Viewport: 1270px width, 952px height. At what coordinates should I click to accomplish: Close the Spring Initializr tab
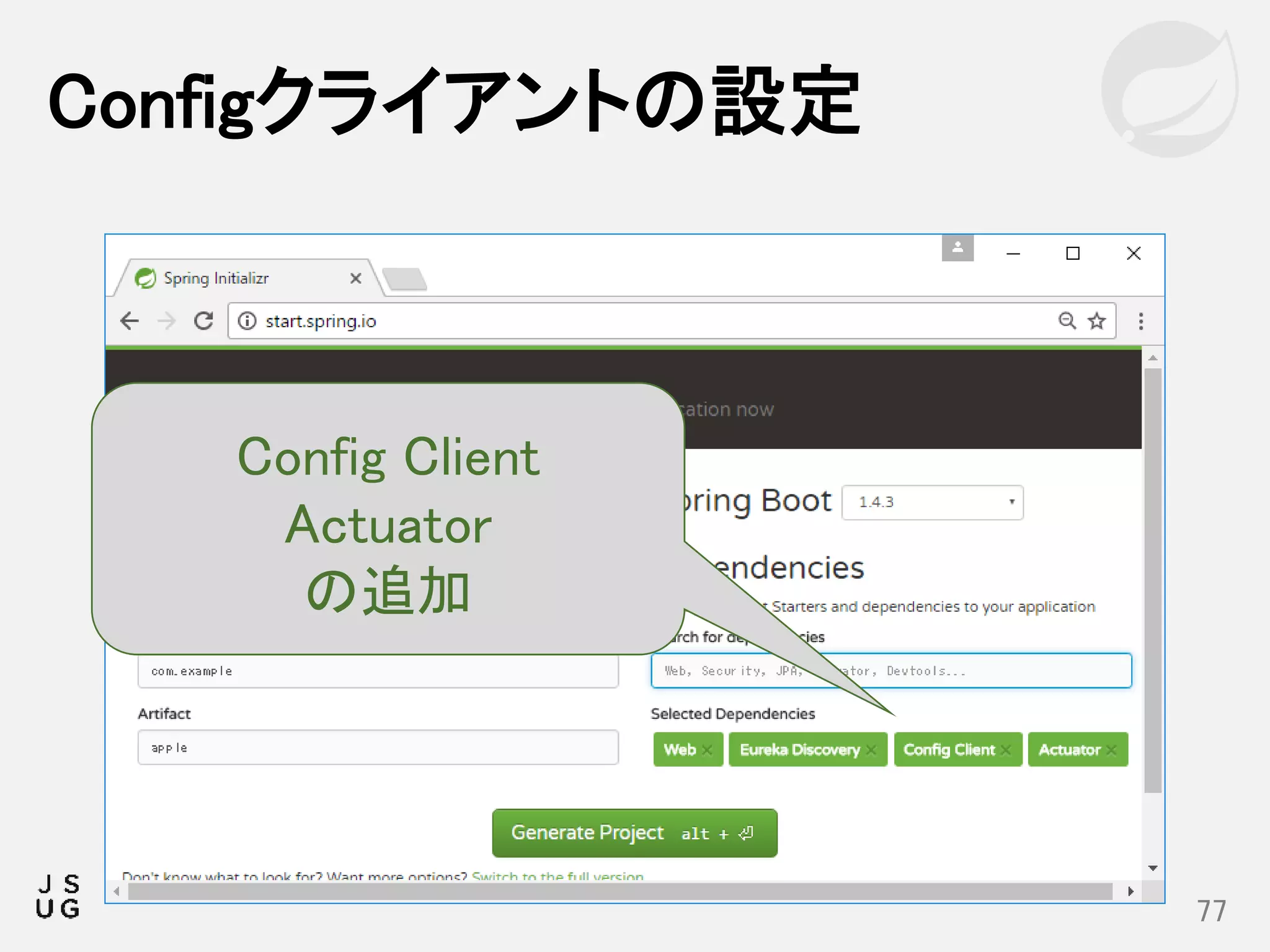(355, 278)
